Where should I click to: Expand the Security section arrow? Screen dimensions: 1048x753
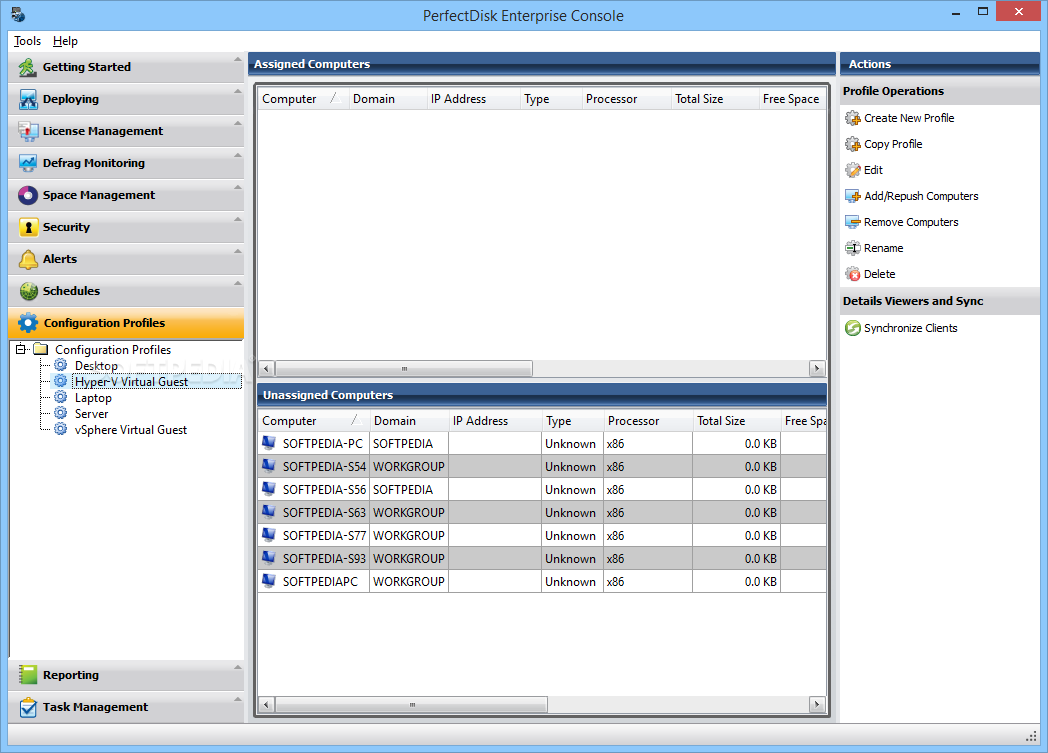point(237,220)
